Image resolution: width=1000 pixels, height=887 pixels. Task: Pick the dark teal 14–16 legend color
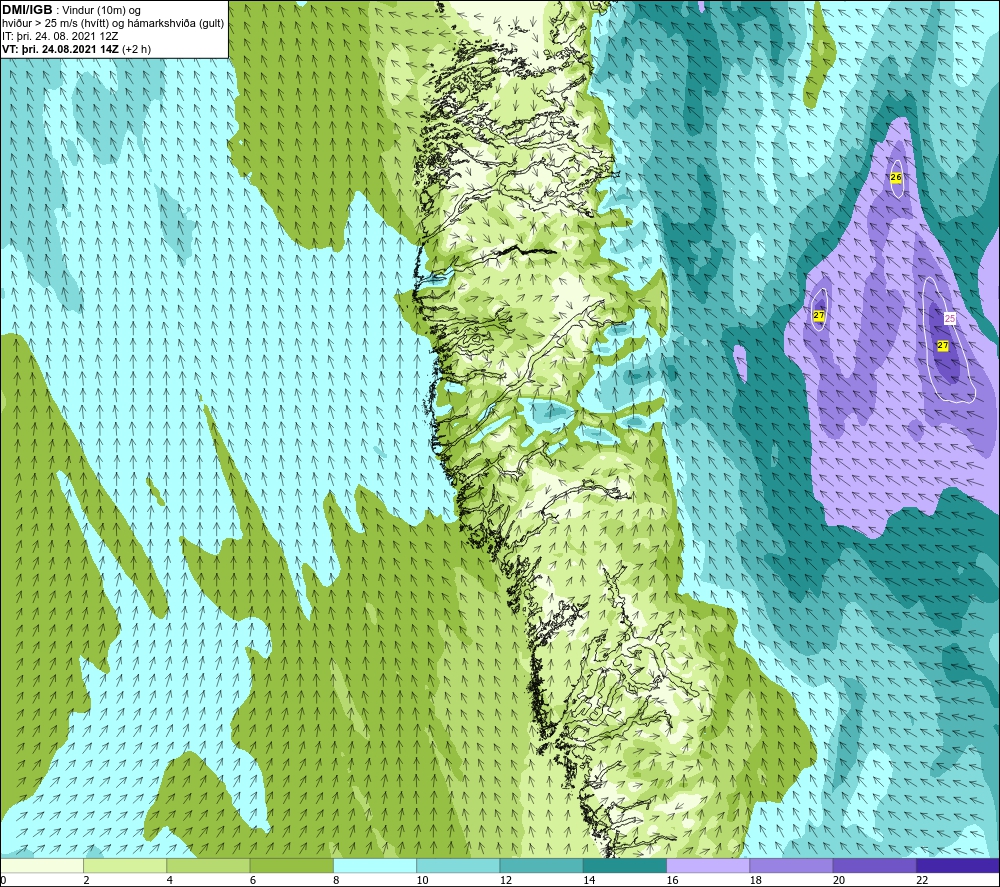point(624,865)
